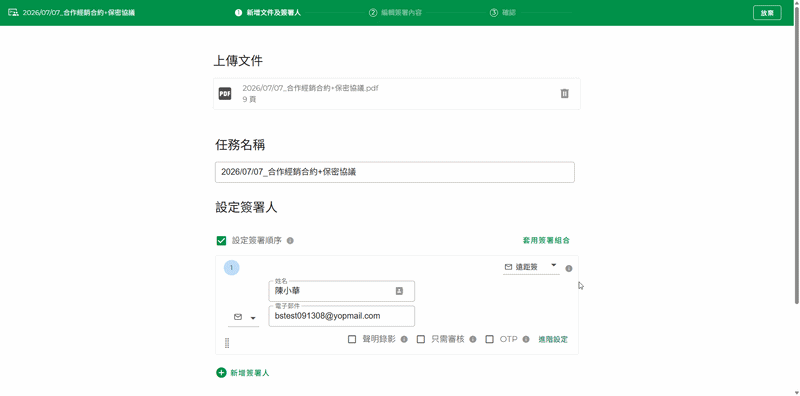
Task: Click the PDF file type icon
Action: (x=225, y=94)
